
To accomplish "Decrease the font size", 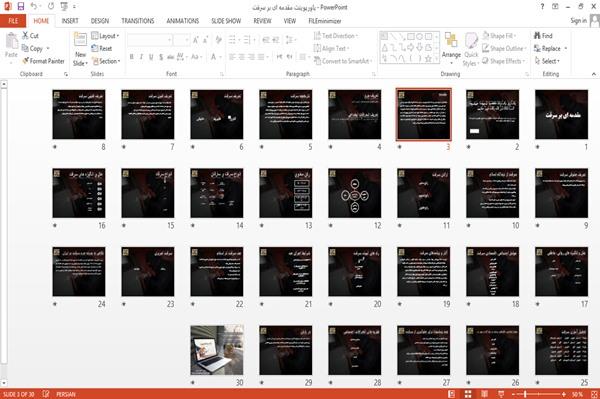I will point(206,40).
